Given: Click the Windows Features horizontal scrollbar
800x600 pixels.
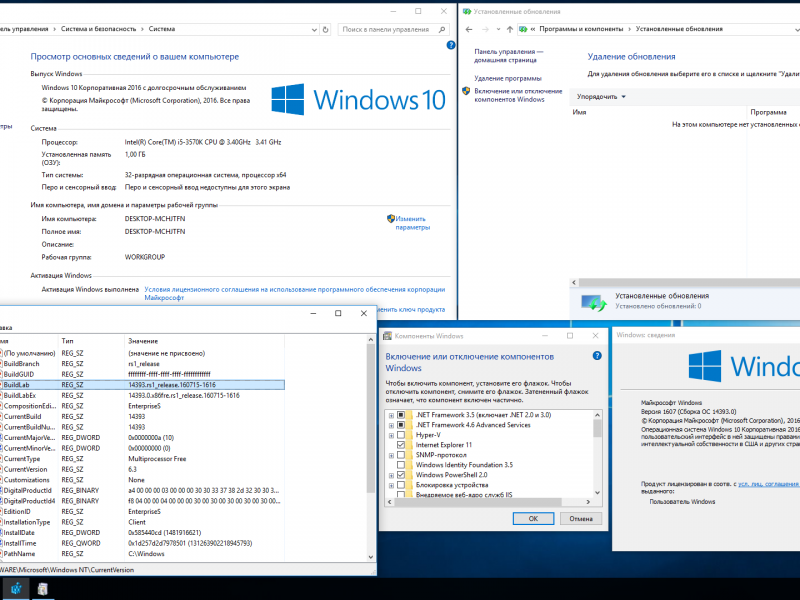Looking at the screenshot, I should (489, 502).
